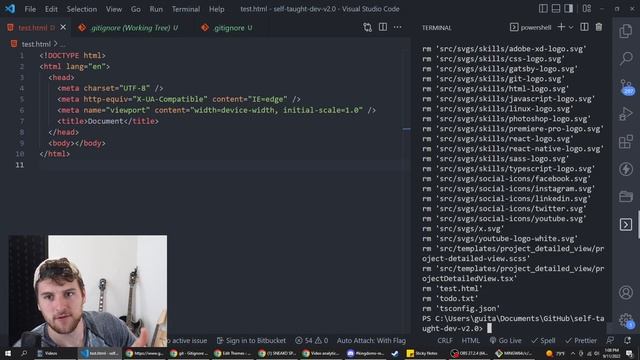
Task: Open the Manage gear icon
Action: point(626,320)
